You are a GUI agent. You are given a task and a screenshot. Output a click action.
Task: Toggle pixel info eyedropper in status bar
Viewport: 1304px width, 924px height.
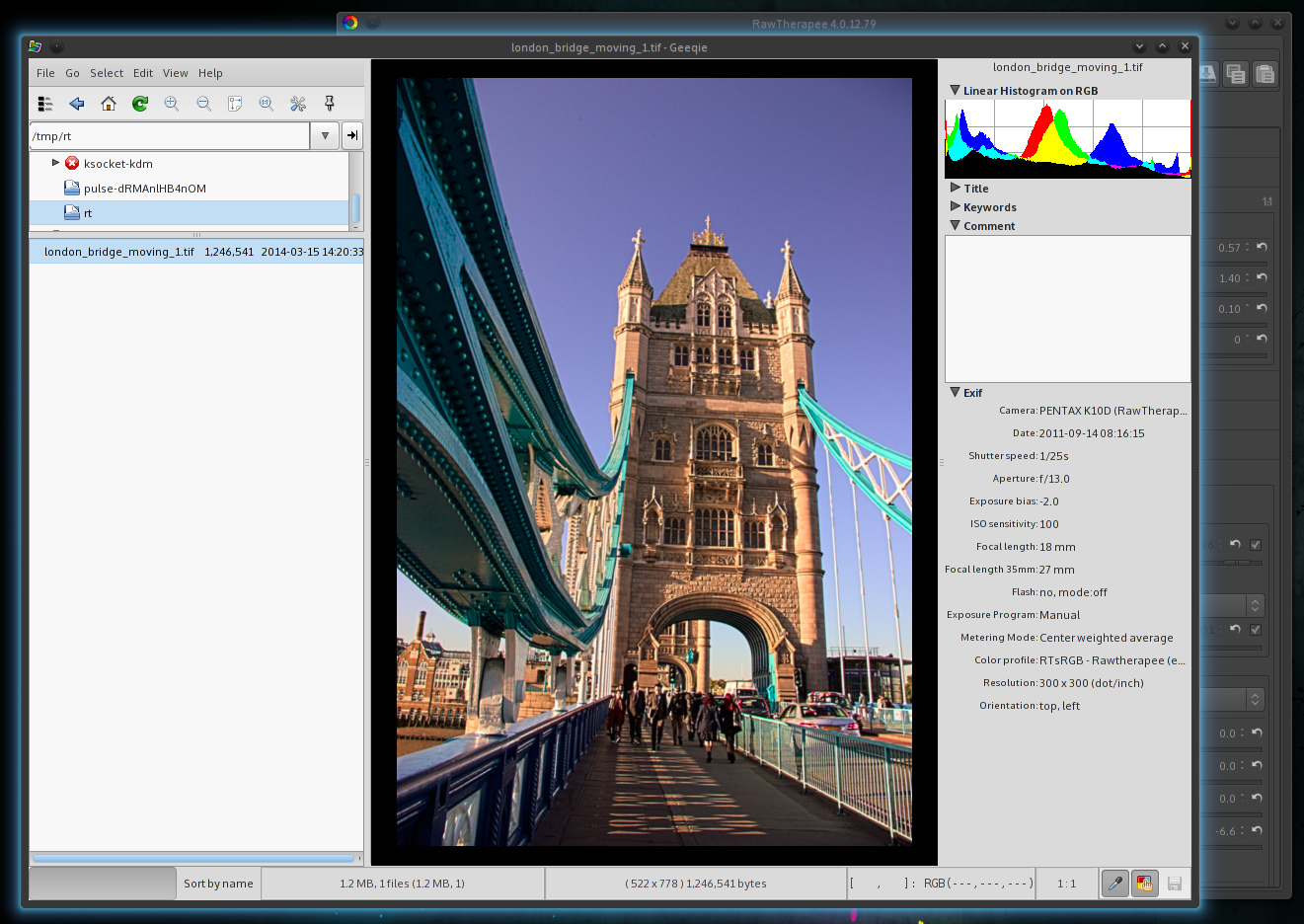coord(1114,884)
